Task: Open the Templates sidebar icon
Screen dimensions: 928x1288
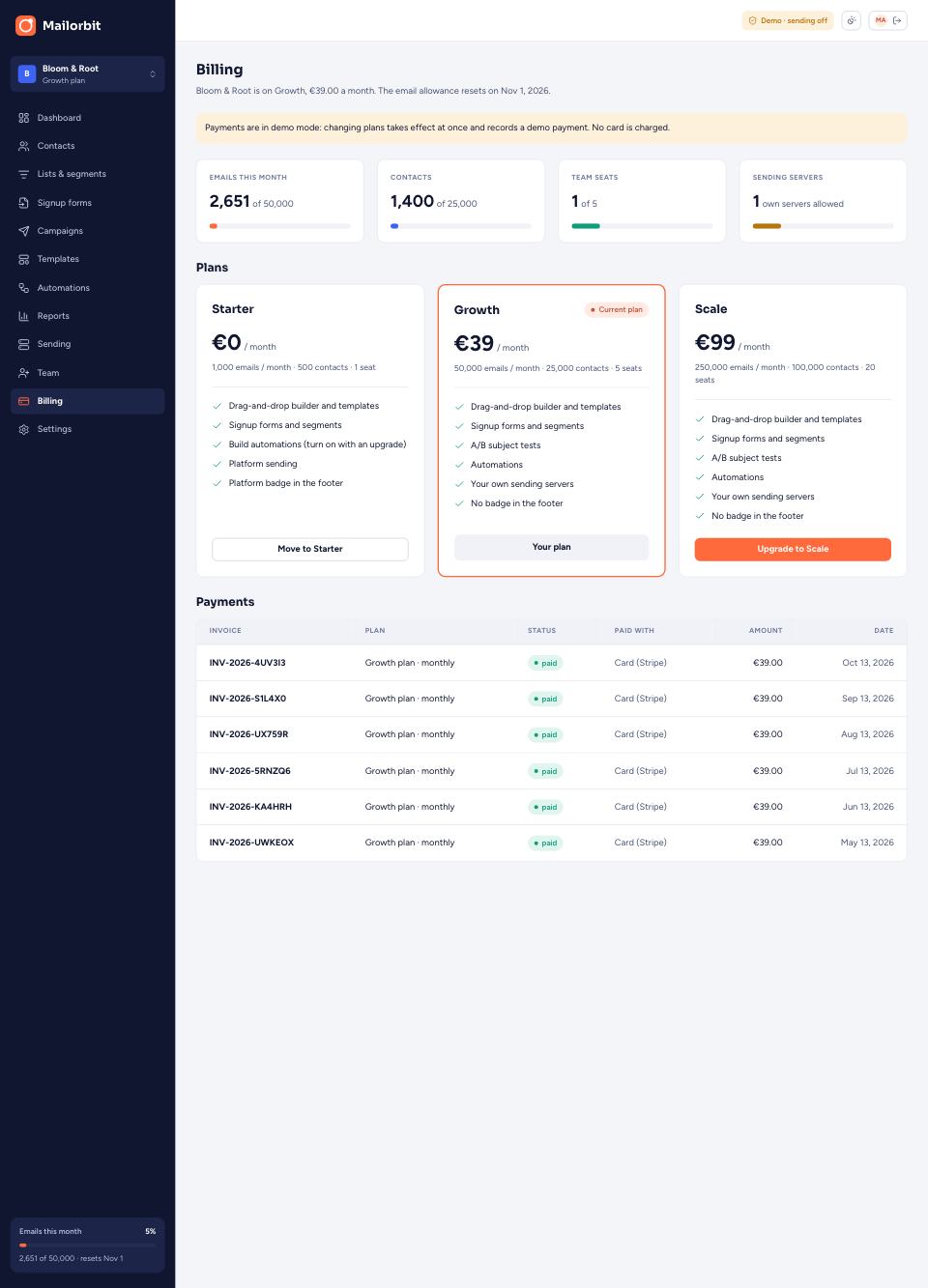Action: tap(24, 259)
